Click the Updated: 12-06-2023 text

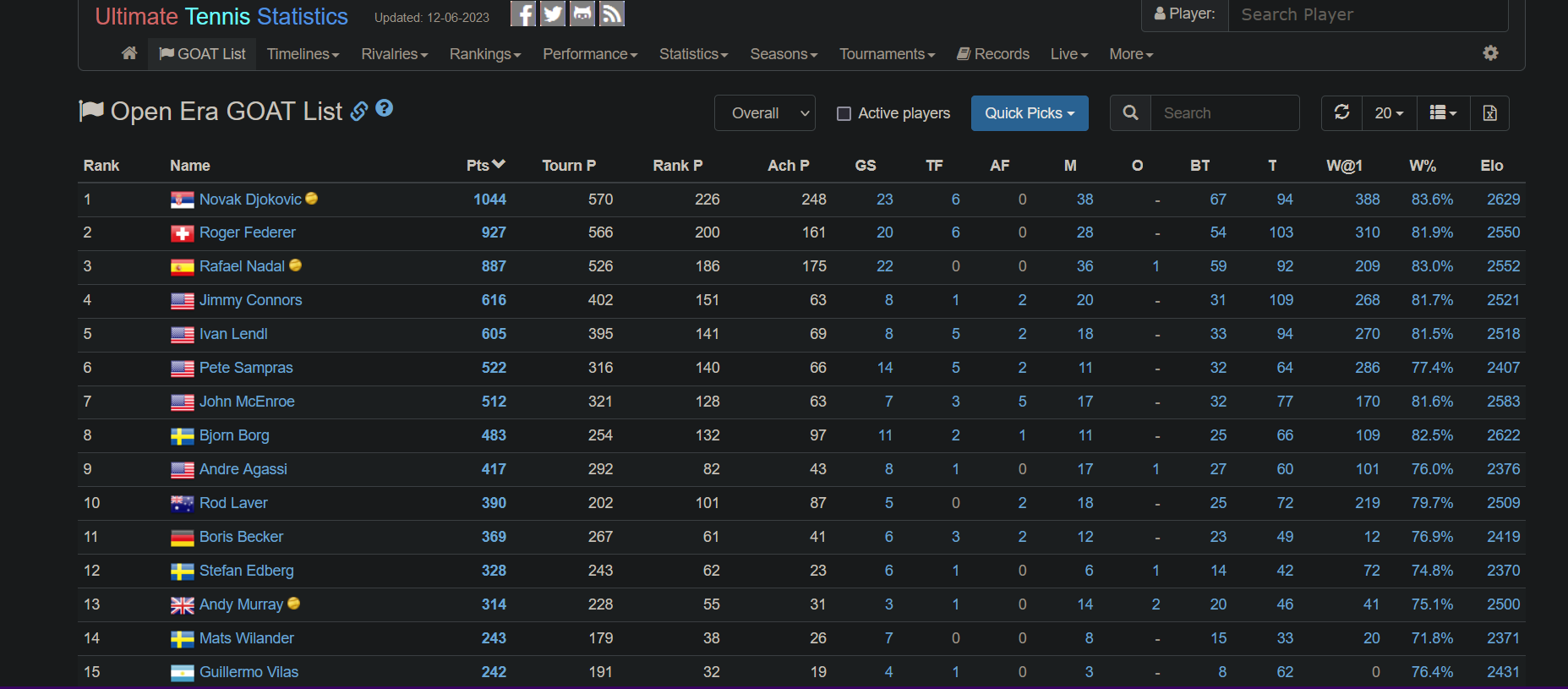(x=432, y=18)
